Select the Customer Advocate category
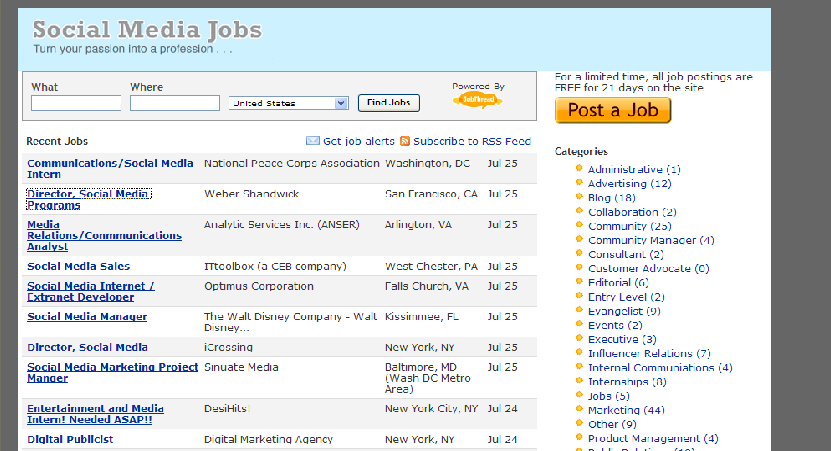The height and width of the screenshot is (451, 831). [x=648, y=269]
